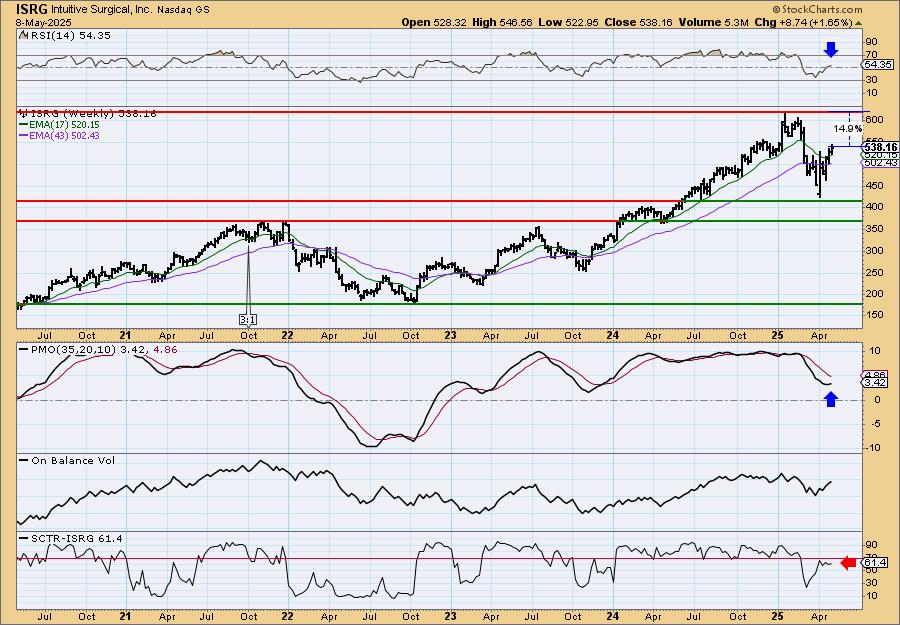Click the green up-triangle beside the Chg value

(x=859, y=23)
